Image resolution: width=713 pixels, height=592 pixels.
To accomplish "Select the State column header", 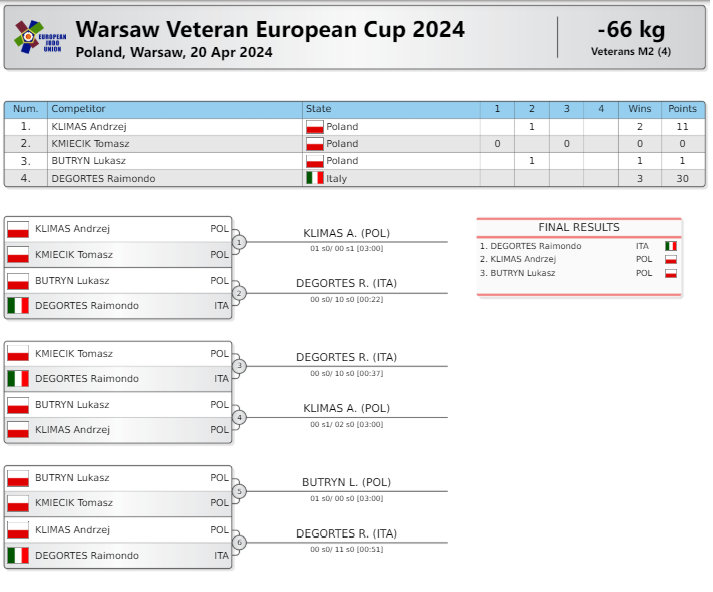I will tap(391, 109).
